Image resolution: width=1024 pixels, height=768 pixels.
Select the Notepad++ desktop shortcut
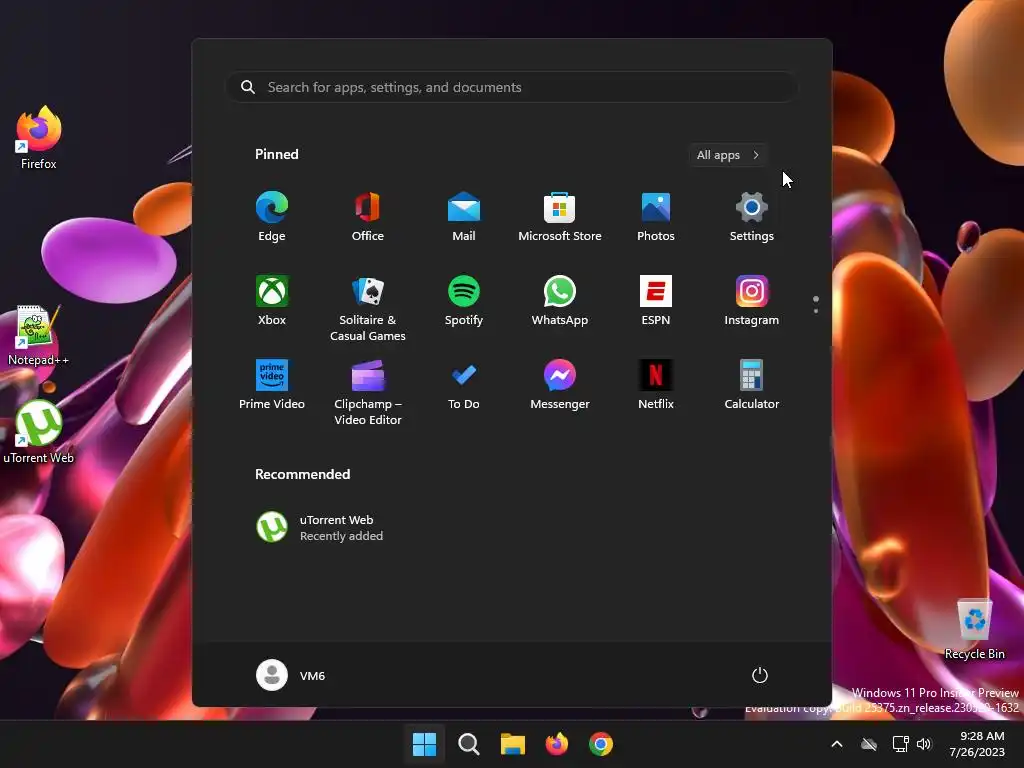(39, 336)
